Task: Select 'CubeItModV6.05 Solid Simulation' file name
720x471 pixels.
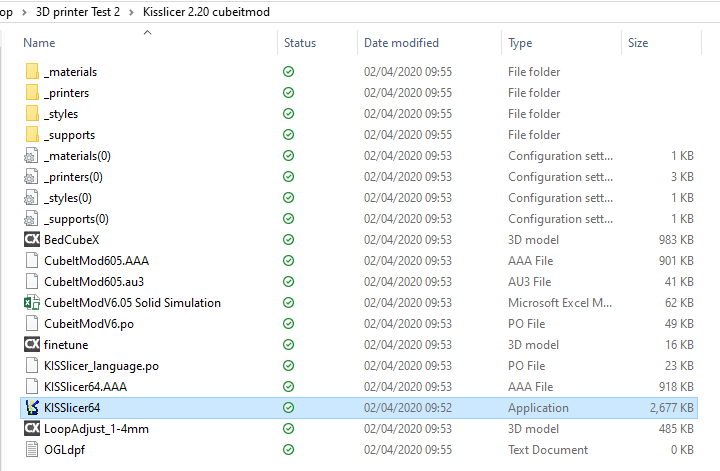Action: [132, 303]
